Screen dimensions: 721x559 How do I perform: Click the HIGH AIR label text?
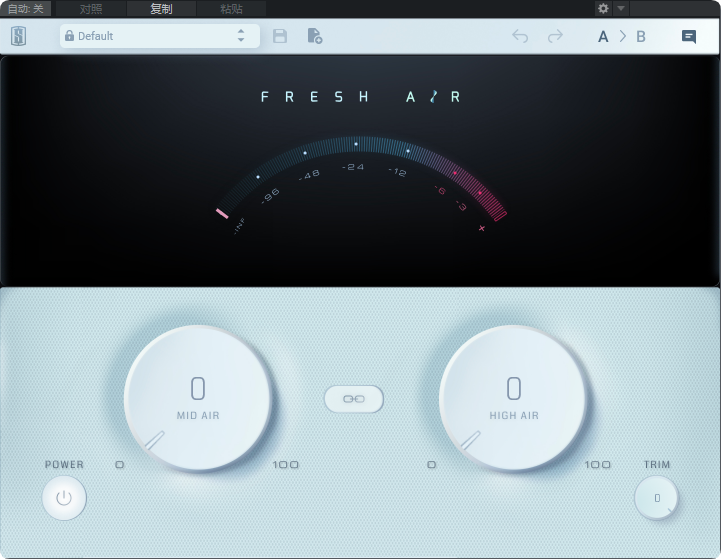514,416
